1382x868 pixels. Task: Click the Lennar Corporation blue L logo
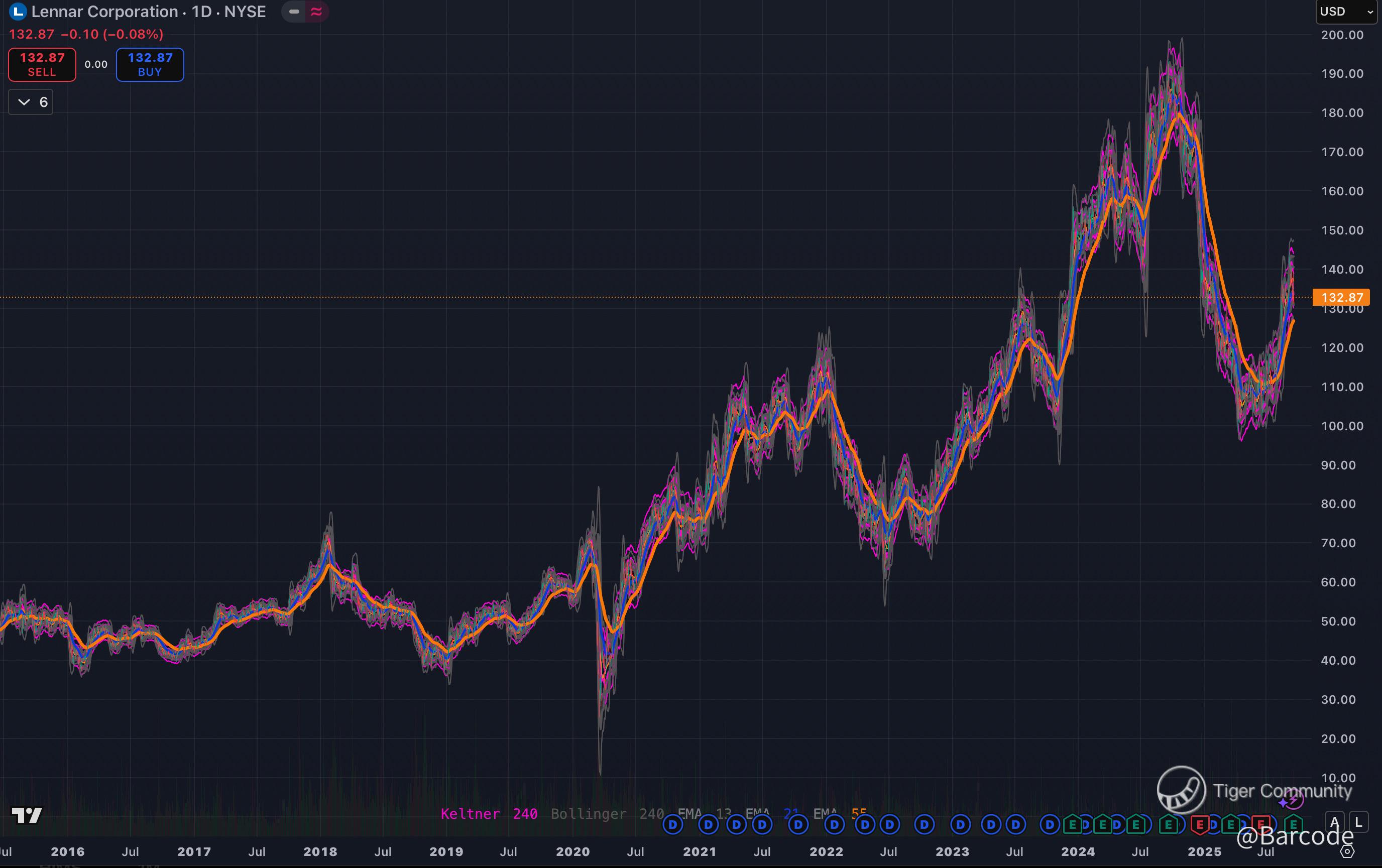pyautogui.click(x=19, y=12)
